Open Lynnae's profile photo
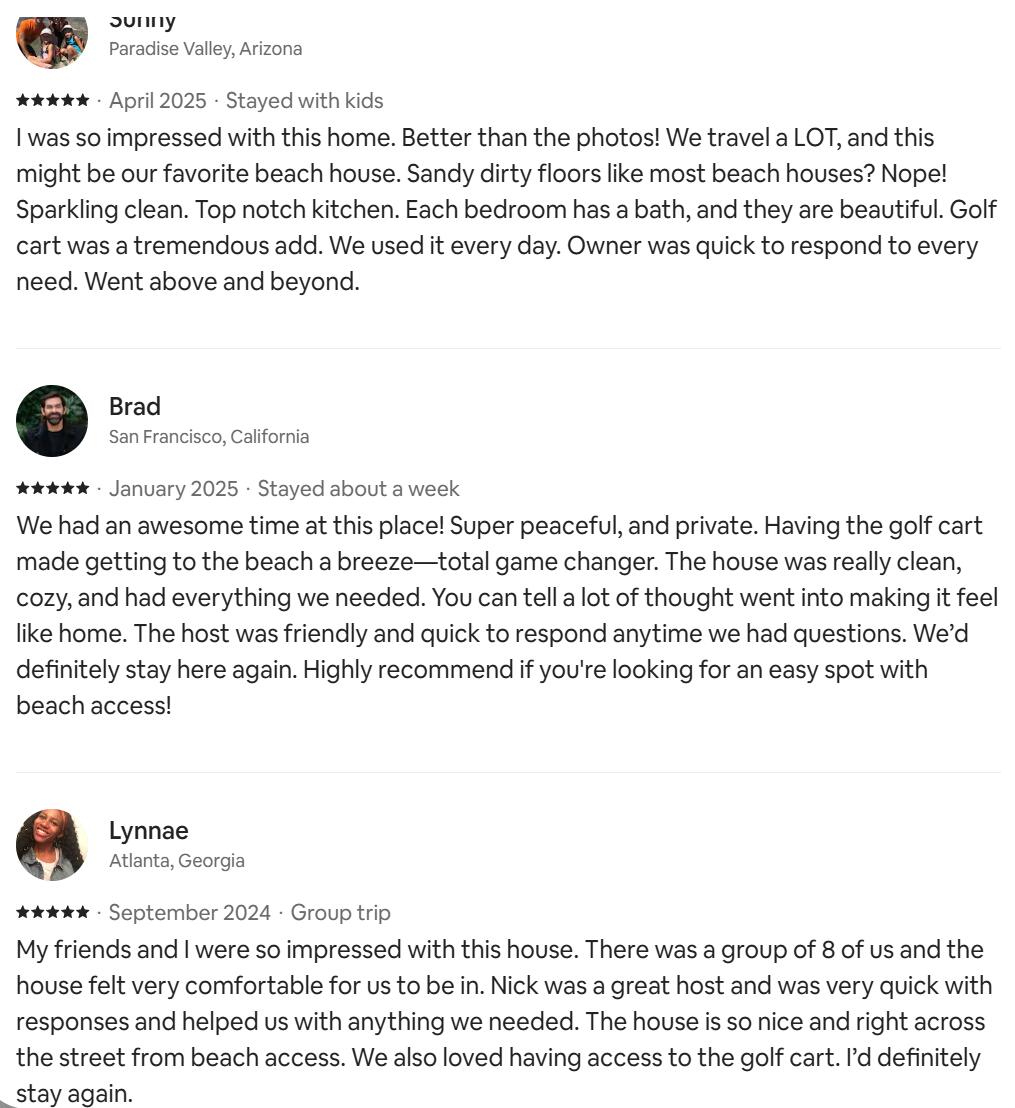The width and height of the screenshot is (1015, 1108). click(x=52, y=844)
